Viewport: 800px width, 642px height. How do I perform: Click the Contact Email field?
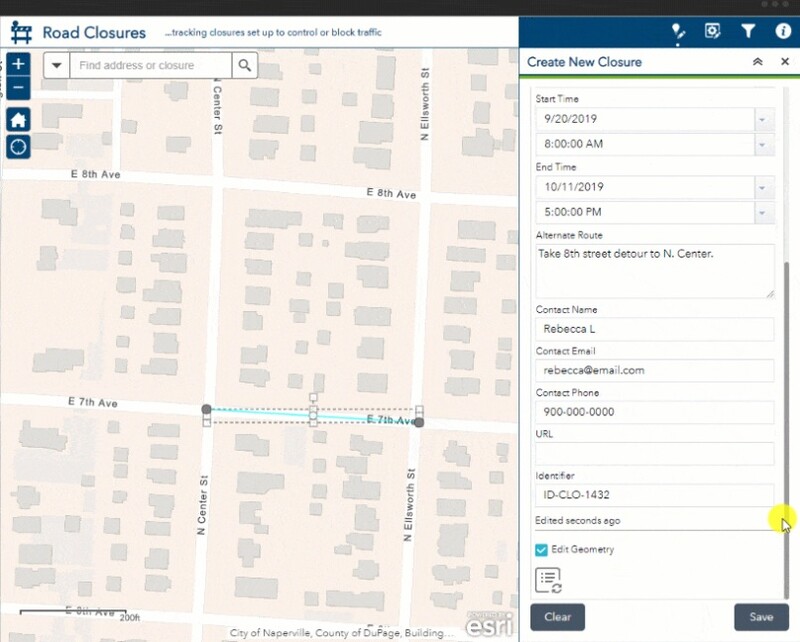click(x=654, y=370)
